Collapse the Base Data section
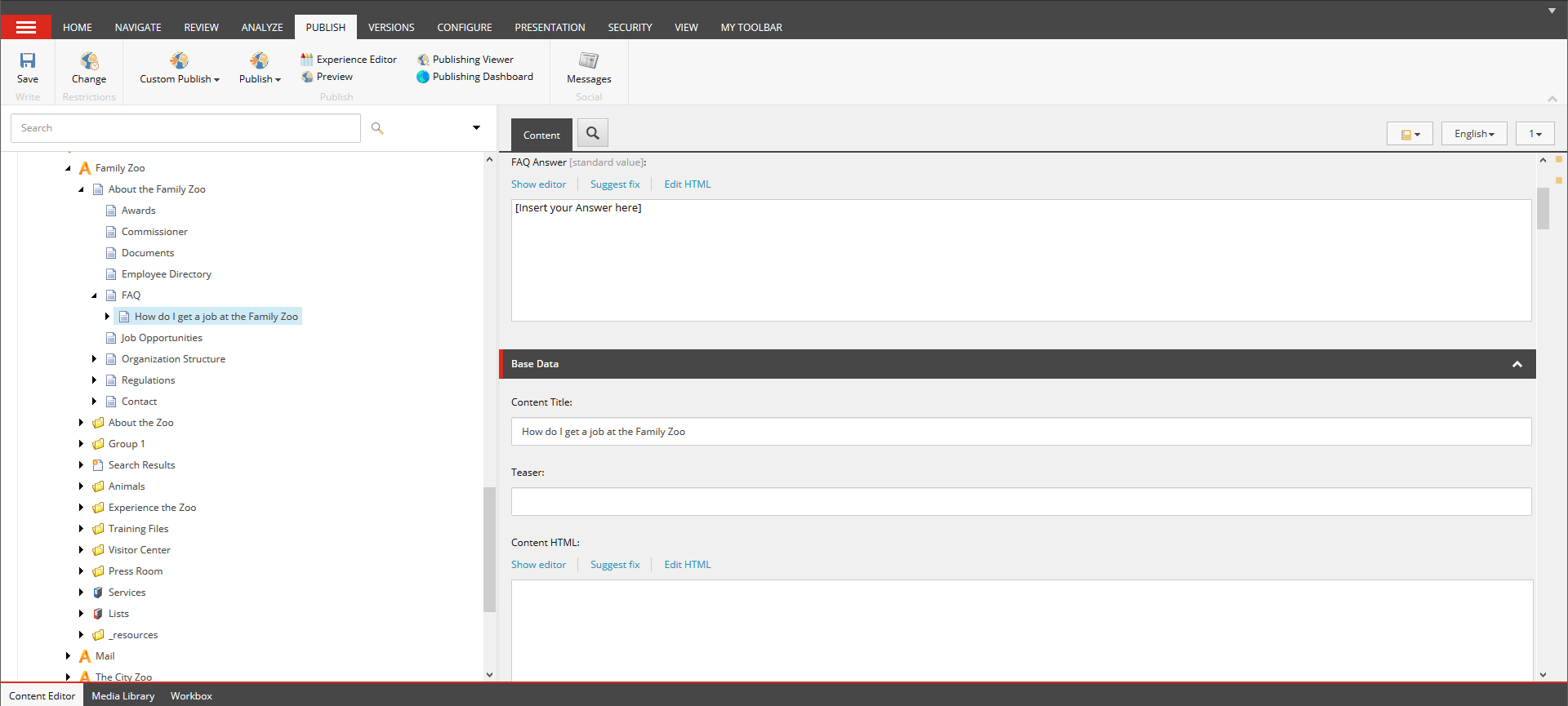This screenshot has height=706, width=1568. pyautogui.click(x=1517, y=364)
